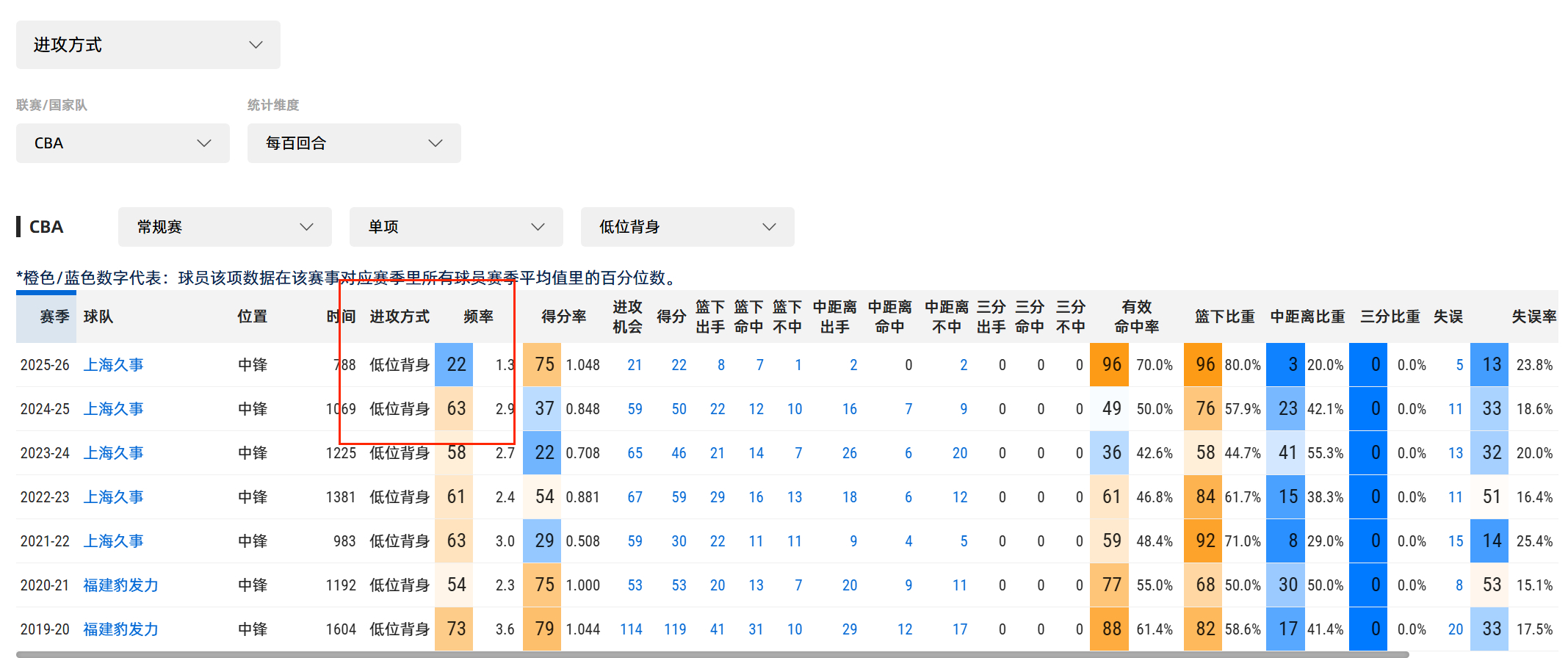
Task: Click the 位置 column header
Action: [252, 317]
